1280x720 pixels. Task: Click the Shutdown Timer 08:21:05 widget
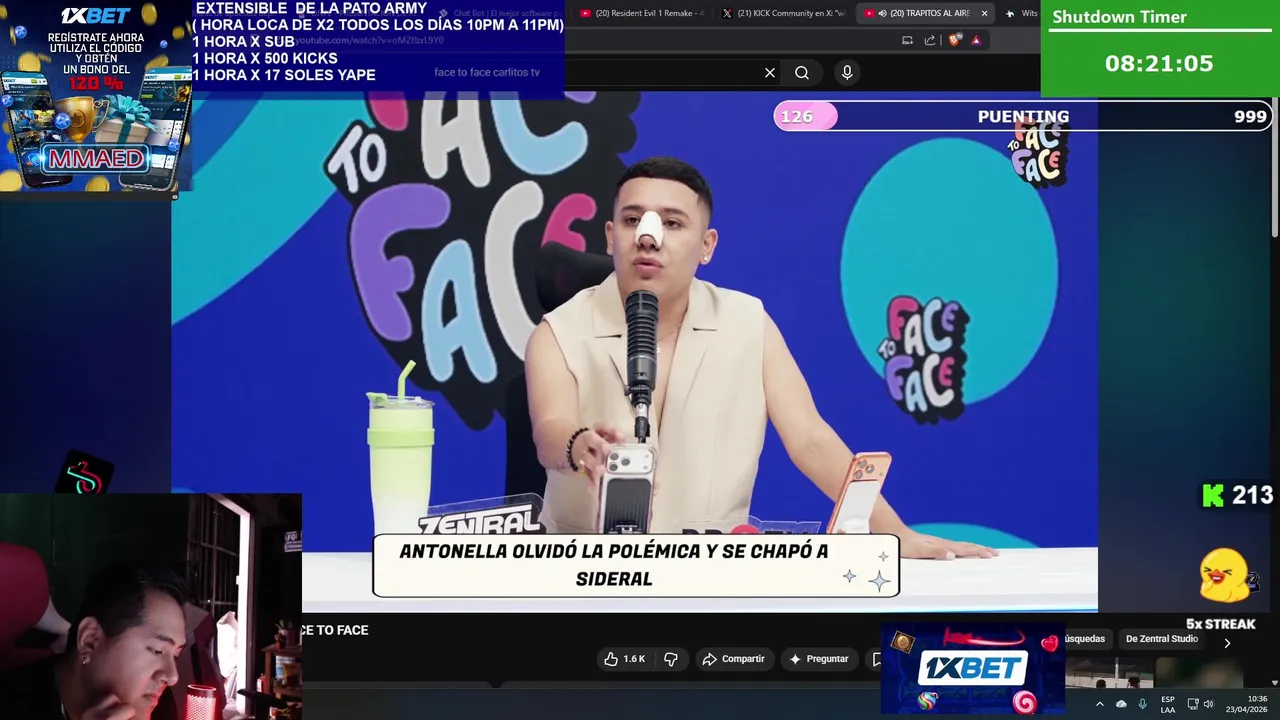tap(1160, 48)
